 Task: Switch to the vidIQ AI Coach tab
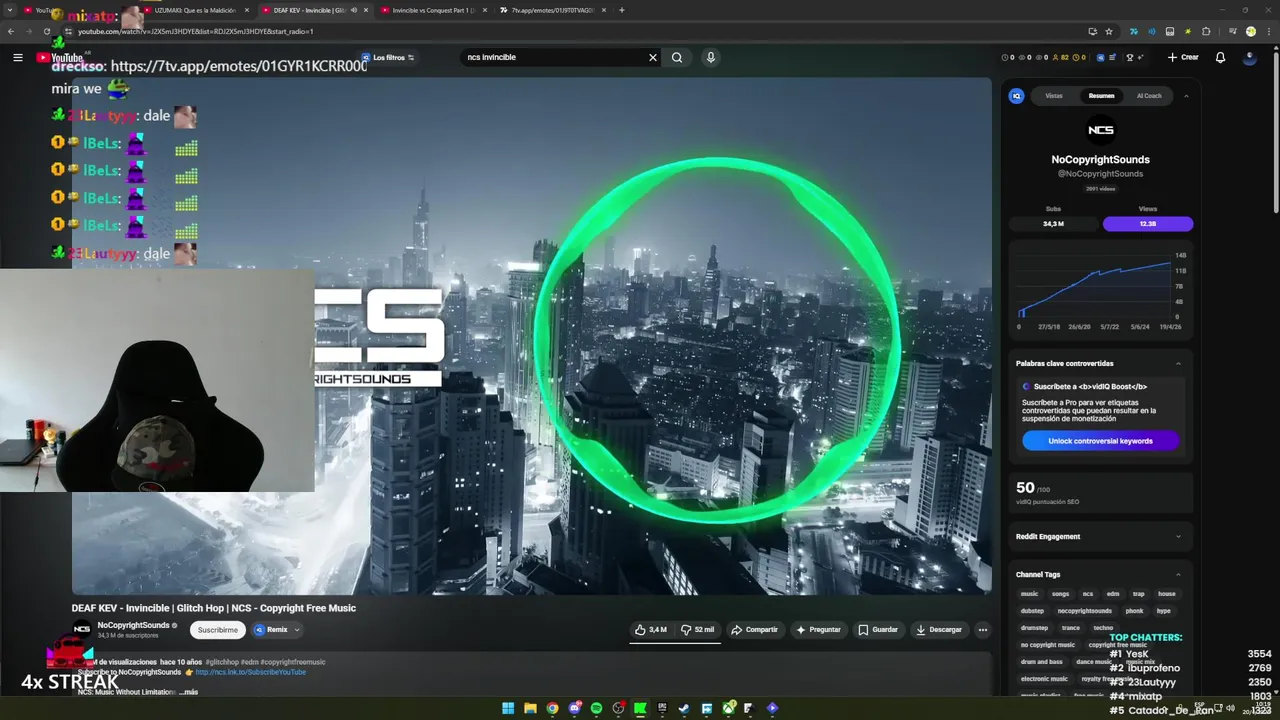pyautogui.click(x=1149, y=96)
